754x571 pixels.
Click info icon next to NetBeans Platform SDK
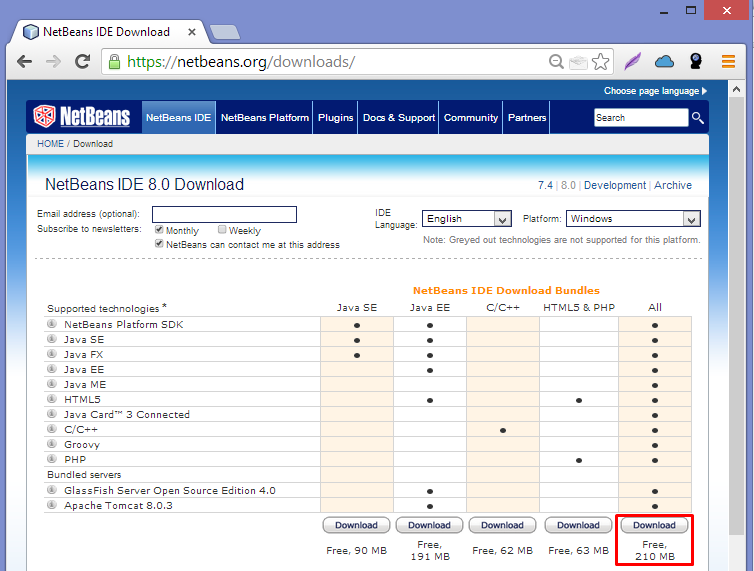click(x=52, y=324)
